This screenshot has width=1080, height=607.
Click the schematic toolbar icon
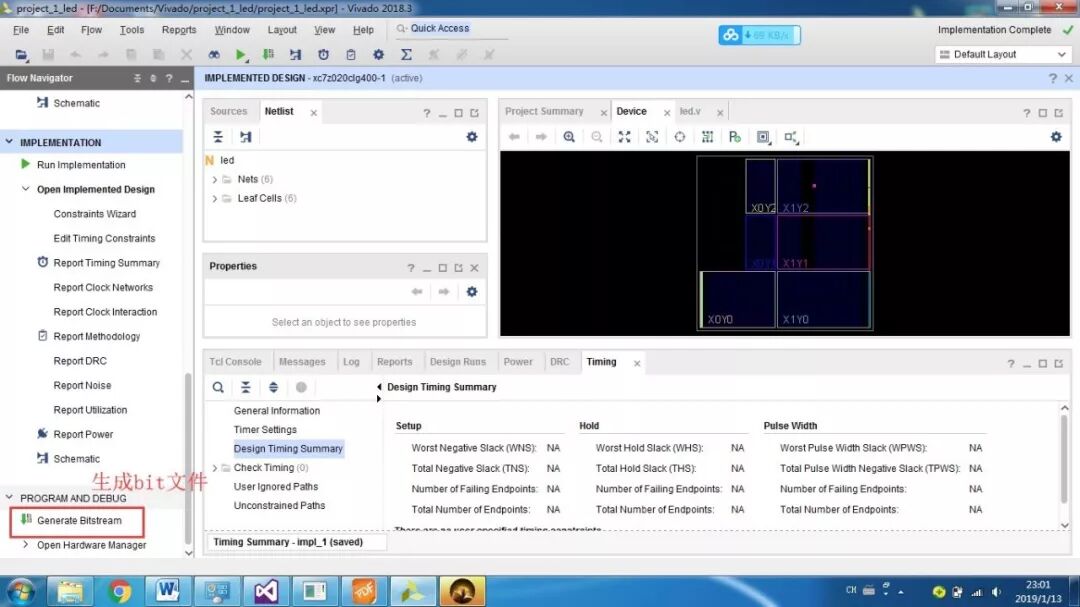(x=295, y=54)
